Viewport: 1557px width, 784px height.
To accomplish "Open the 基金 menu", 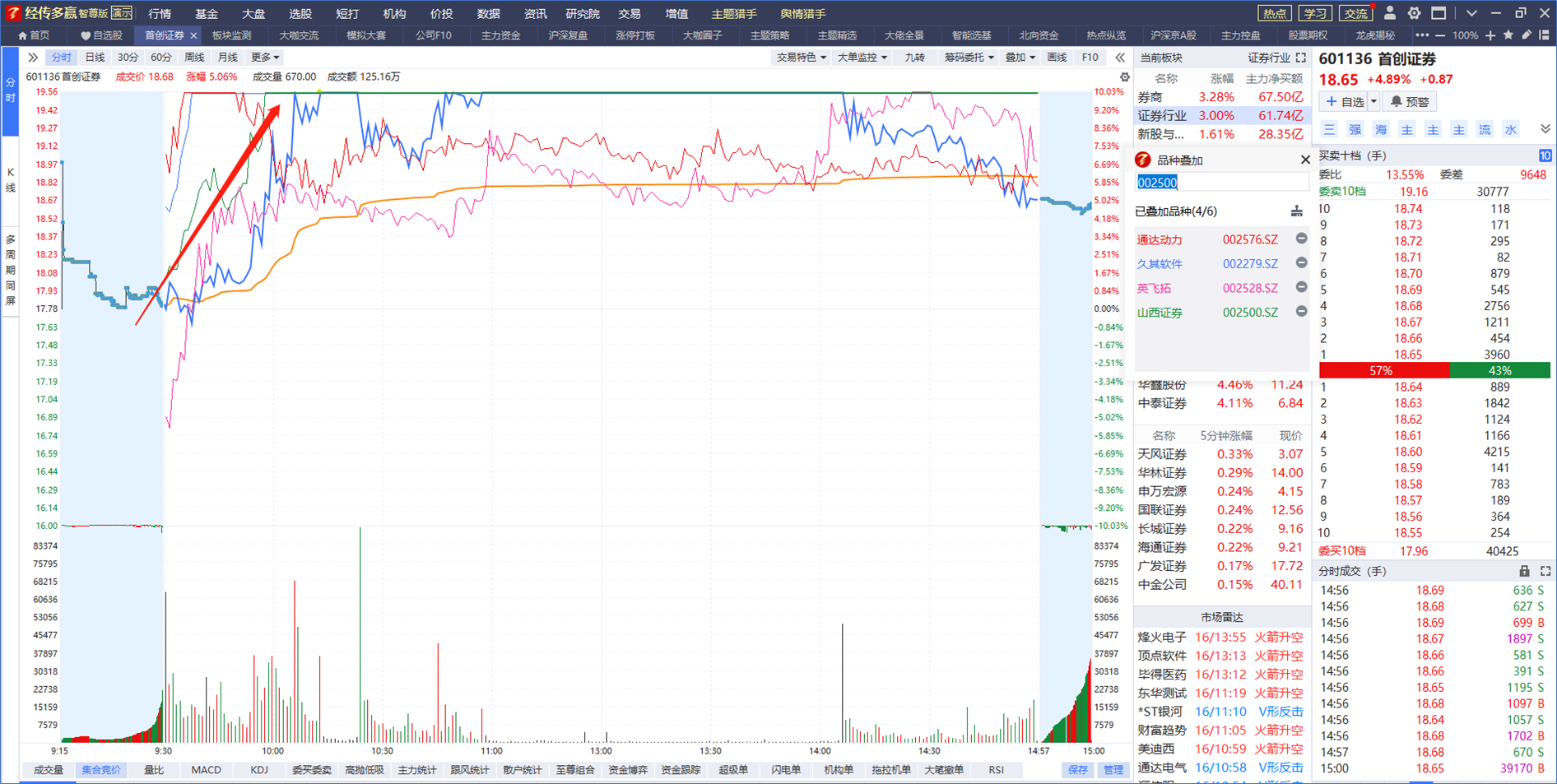I will (207, 13).
